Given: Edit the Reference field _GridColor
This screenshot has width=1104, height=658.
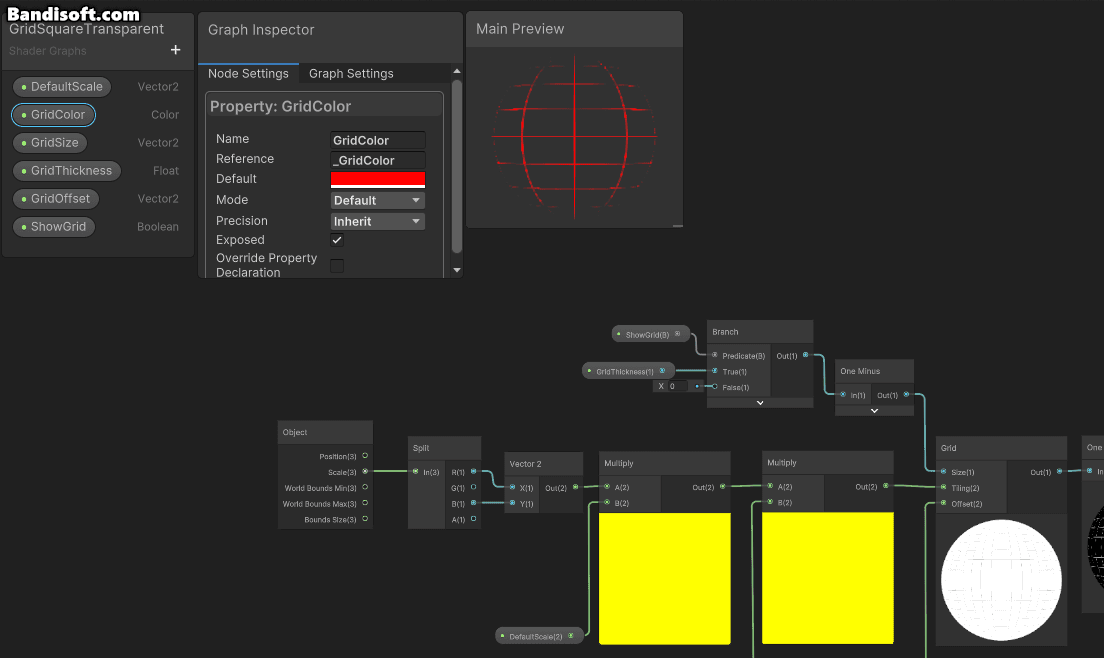Looking at the screenshot, I should pos(377,160).
